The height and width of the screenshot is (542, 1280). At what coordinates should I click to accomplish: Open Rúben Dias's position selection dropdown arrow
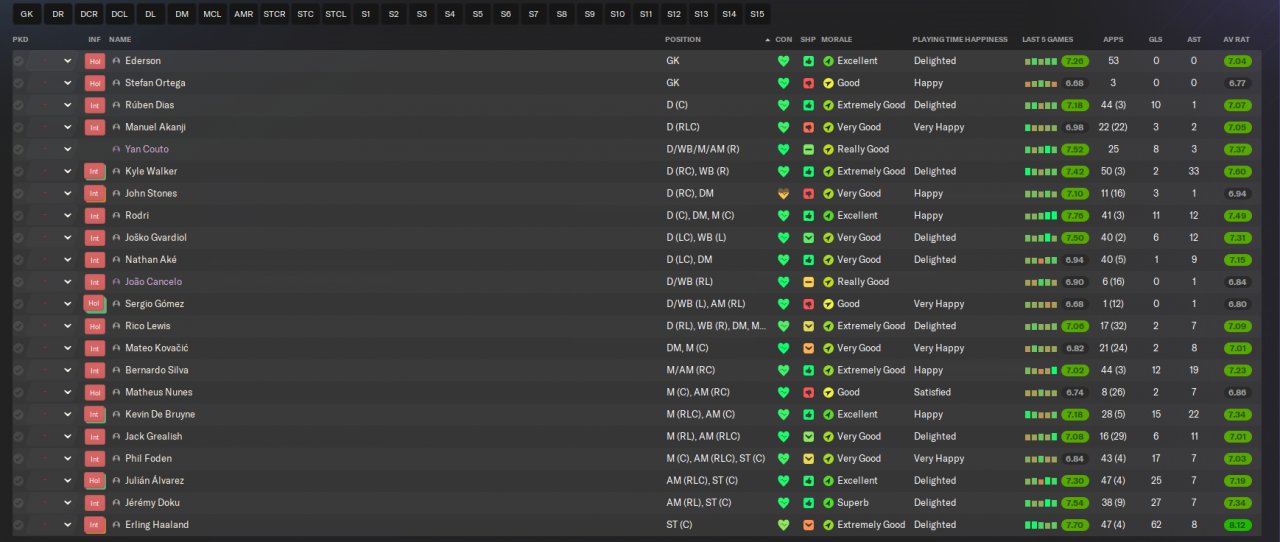pos(68,105)
